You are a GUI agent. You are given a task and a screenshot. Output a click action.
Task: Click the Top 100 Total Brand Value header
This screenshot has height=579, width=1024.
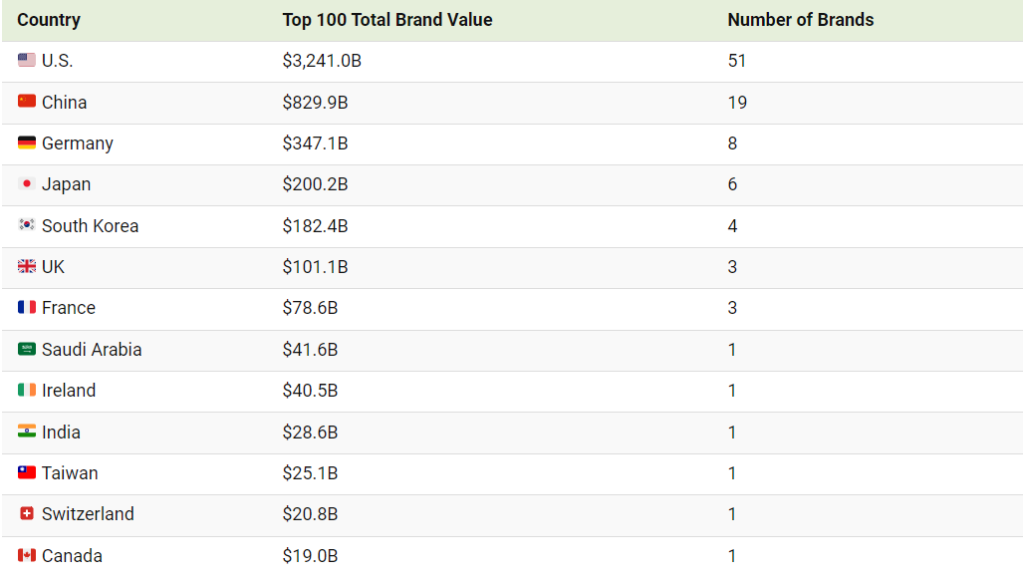pos(387,20)
